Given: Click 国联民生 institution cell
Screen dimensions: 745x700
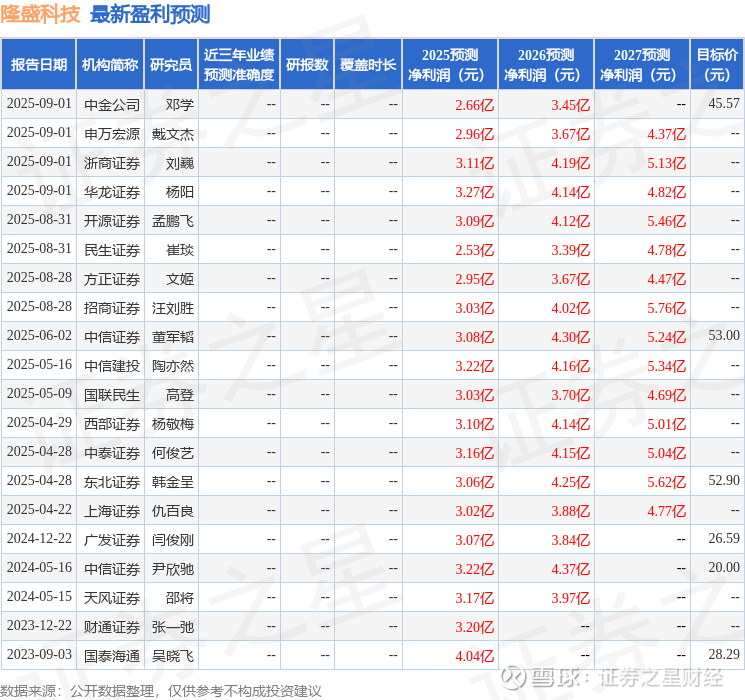Looking at the screenshot, I should pyautogui.click(x=112, y=395).
